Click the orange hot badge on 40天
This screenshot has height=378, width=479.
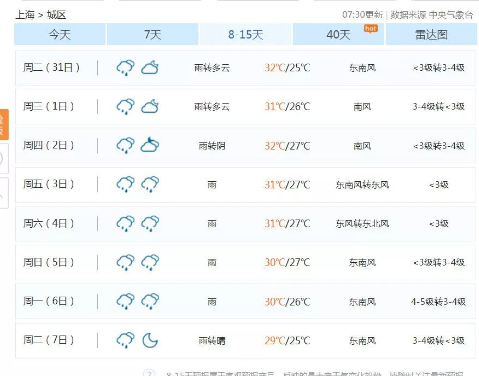click(x=371, y=29)
